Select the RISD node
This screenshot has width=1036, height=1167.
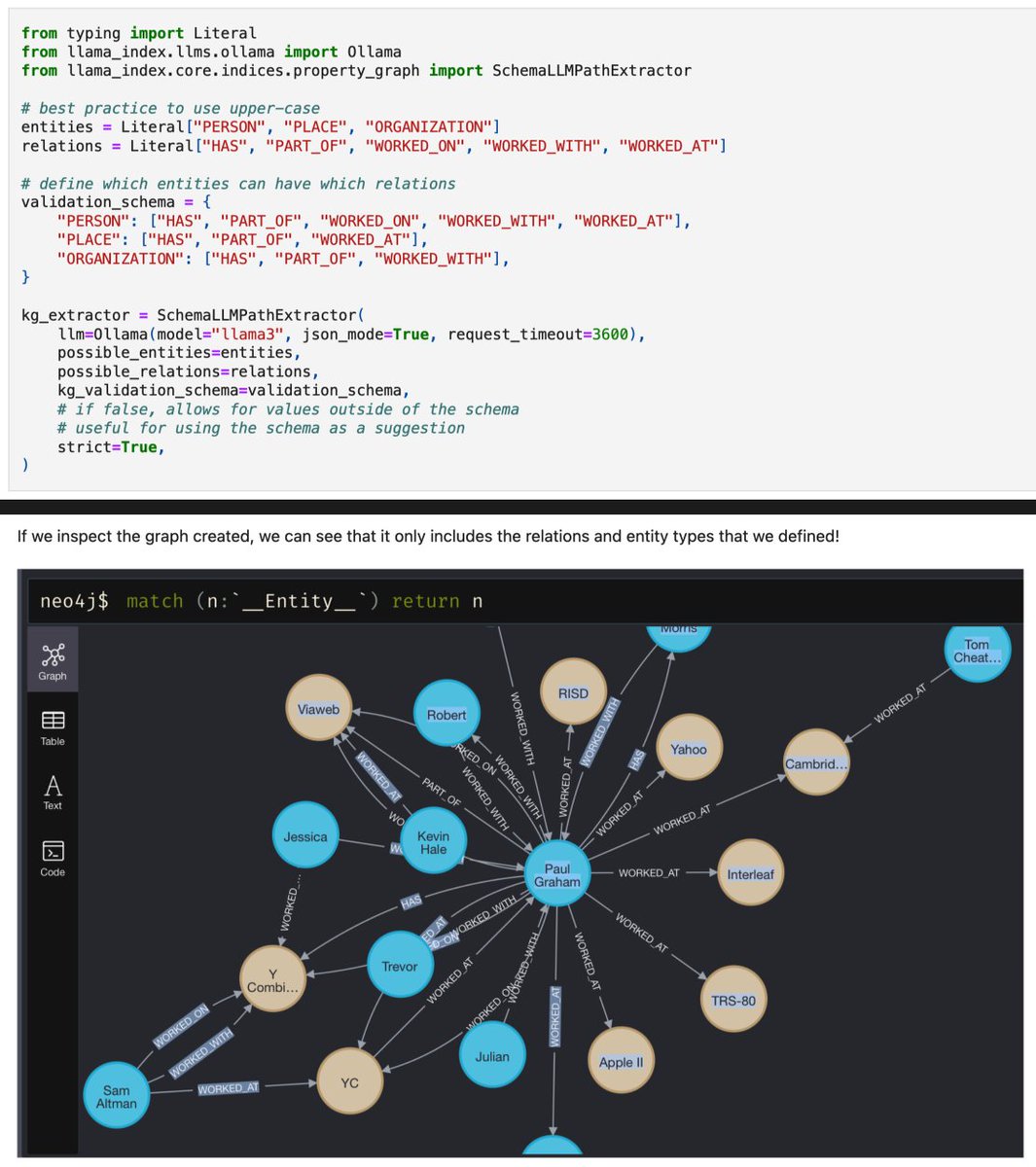pyautogui.click(x=574, y=692)
